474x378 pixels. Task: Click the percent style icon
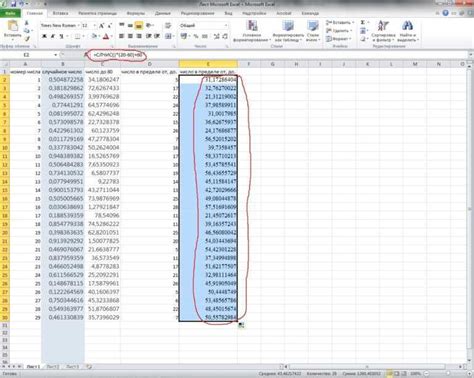(x=196, y=36)
